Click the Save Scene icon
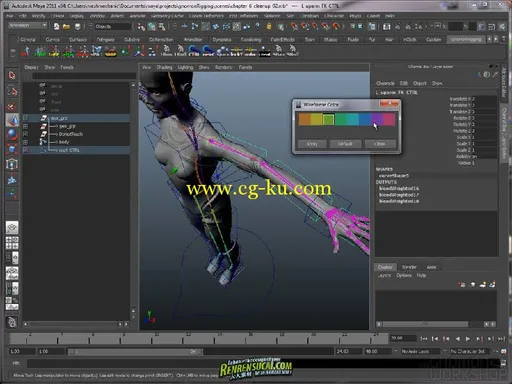 tap(77, 26)
